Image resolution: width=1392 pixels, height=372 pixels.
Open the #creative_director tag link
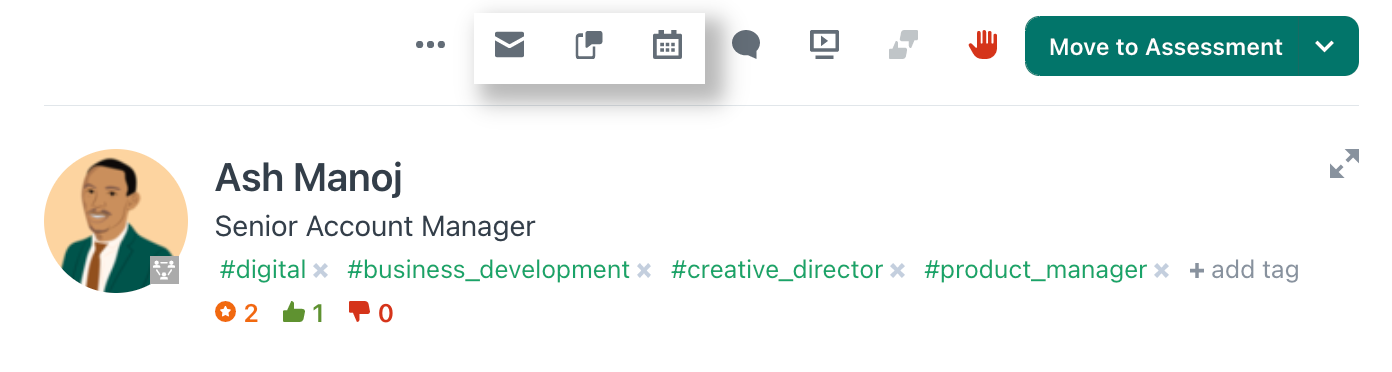777,270
